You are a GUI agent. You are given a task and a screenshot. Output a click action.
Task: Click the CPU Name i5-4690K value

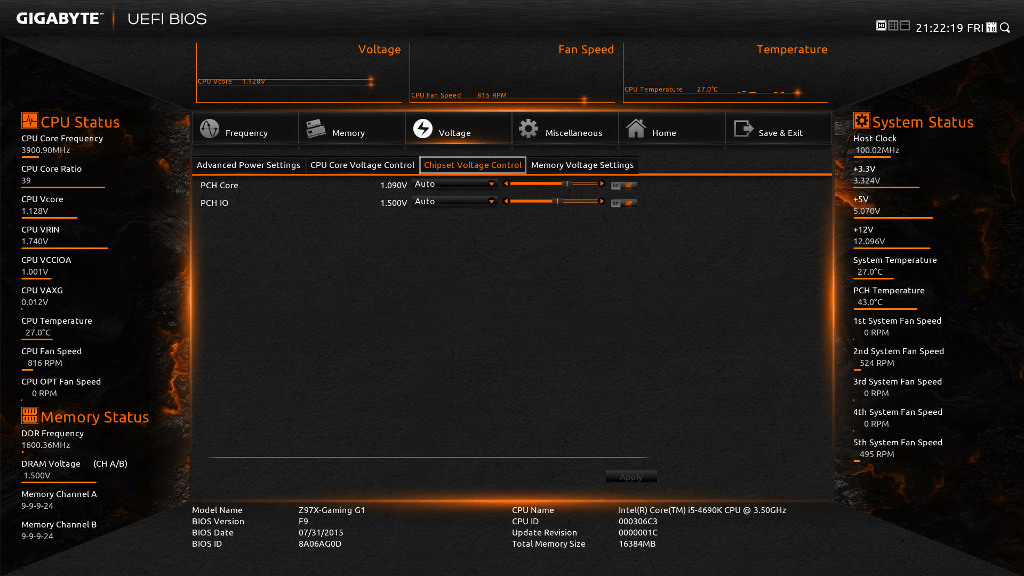click(702, 511)
